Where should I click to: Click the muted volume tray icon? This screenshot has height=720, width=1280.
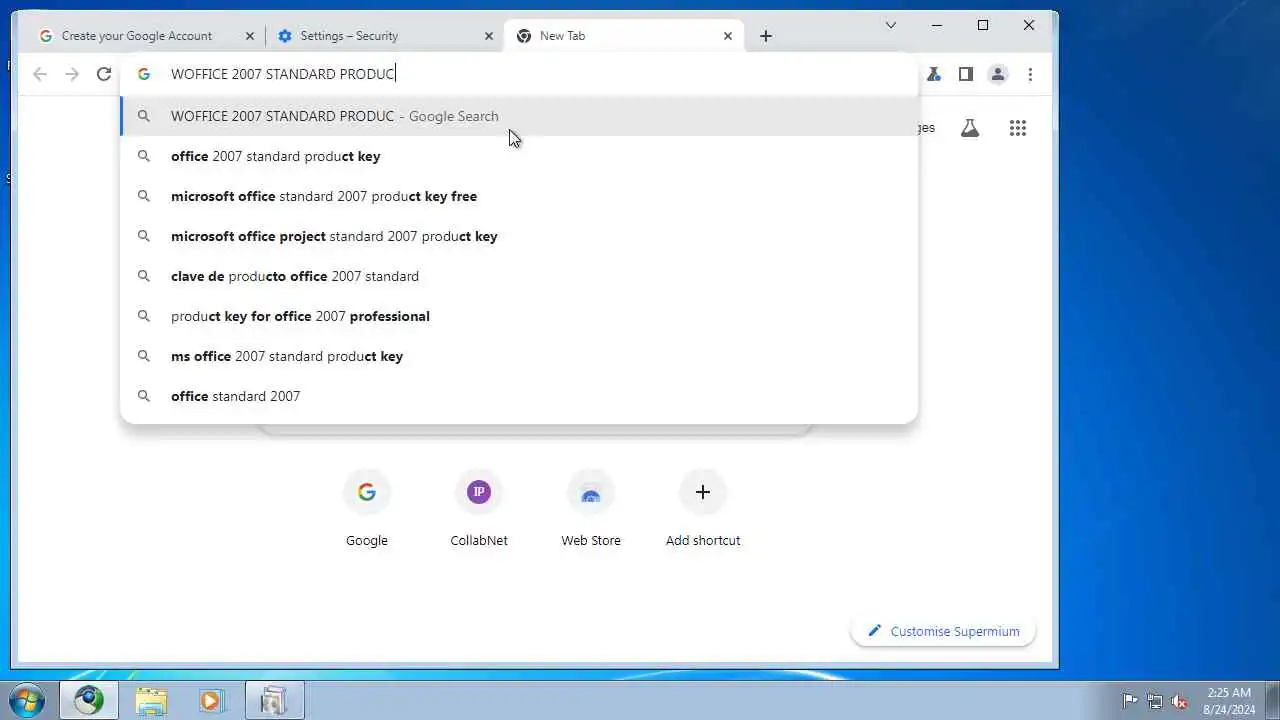pos(1180,701)
